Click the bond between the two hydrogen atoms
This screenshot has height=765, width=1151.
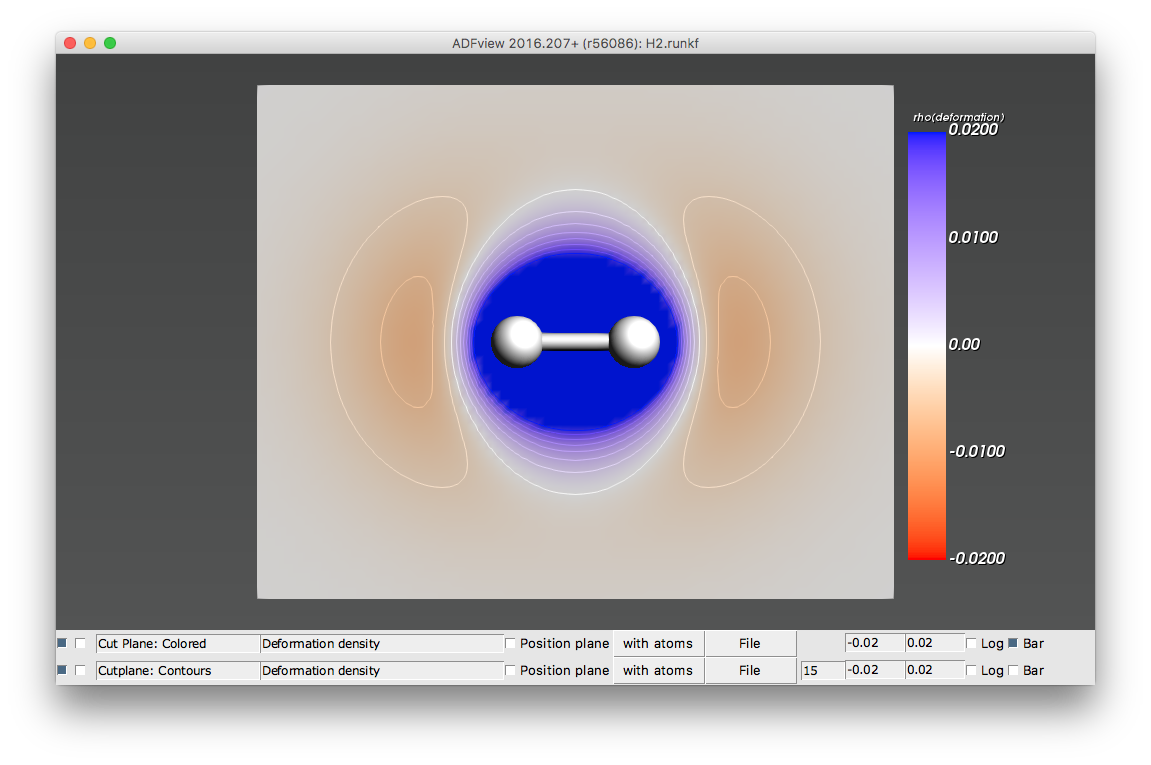tap(578, 341)
